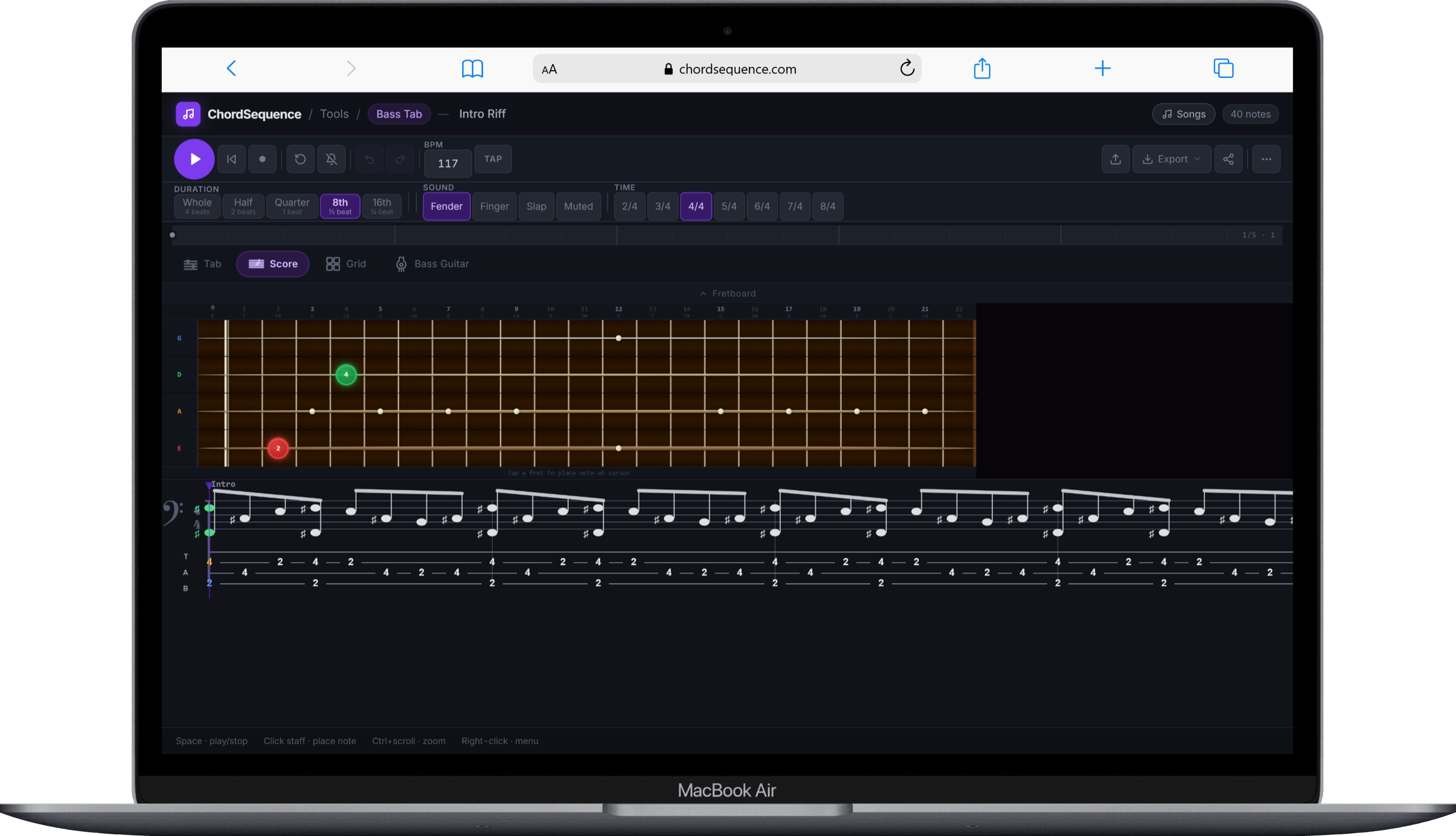Image resolution: width=1456 pixels, height=836 pixels.
Task: Edit the BPM value 117
Action: [x=448, y=163]
